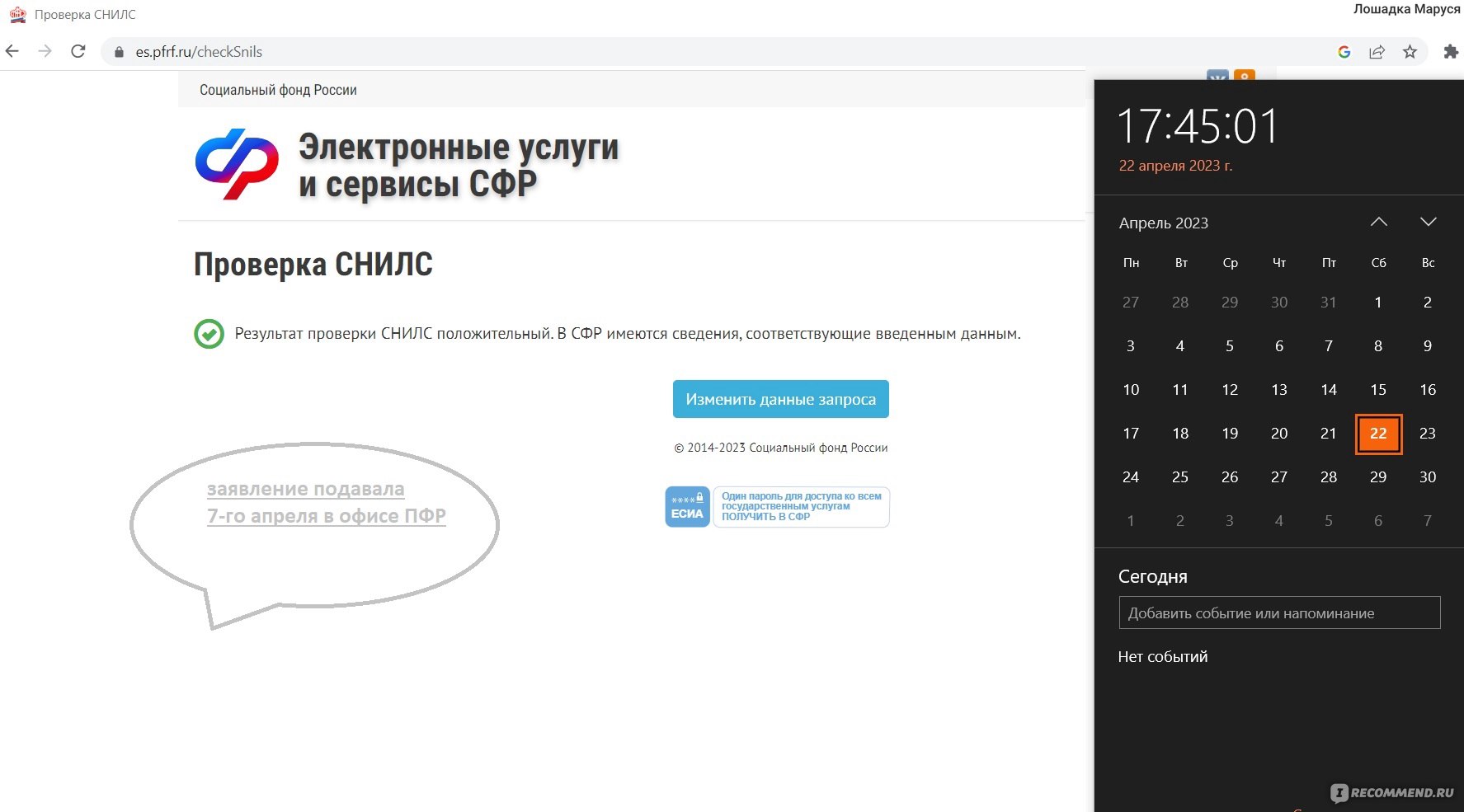Go back with the browser back arrow
This screenshot has width=1464, height=812.
point(12,51)
